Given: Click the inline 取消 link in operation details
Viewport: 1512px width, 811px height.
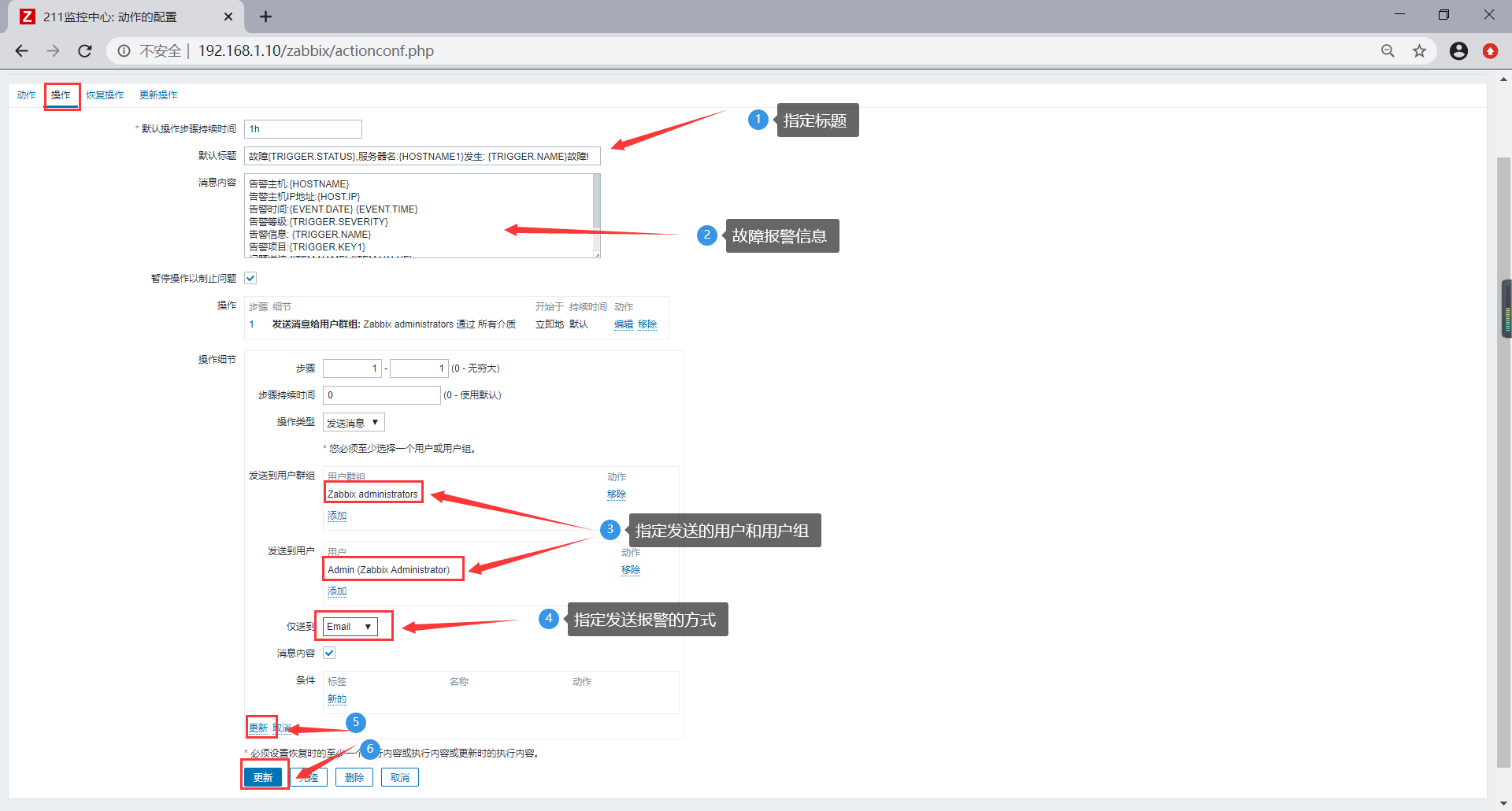Looking at the screenshot, I should click(282, 728).
